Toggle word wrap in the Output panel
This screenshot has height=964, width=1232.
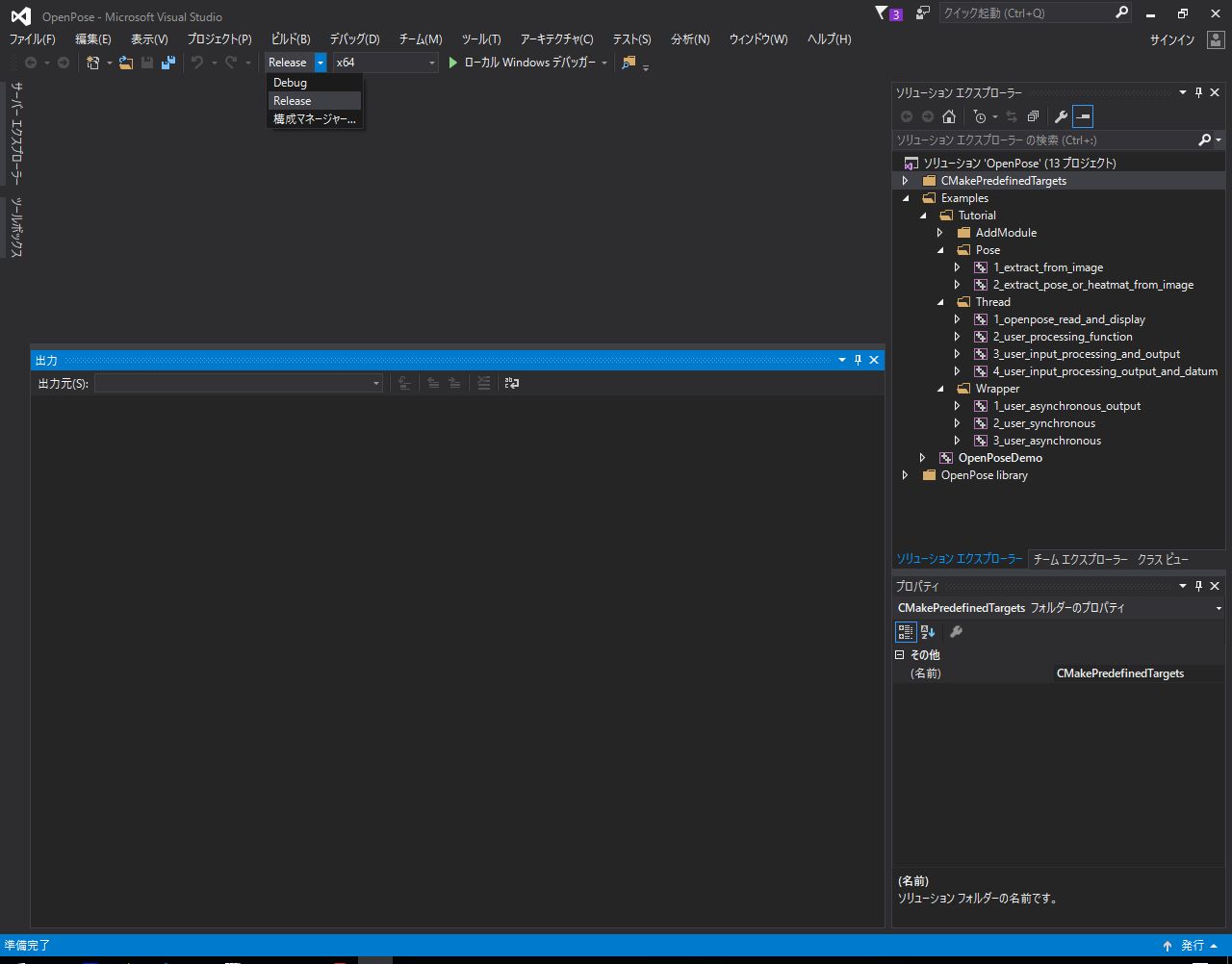pos(512,383)
